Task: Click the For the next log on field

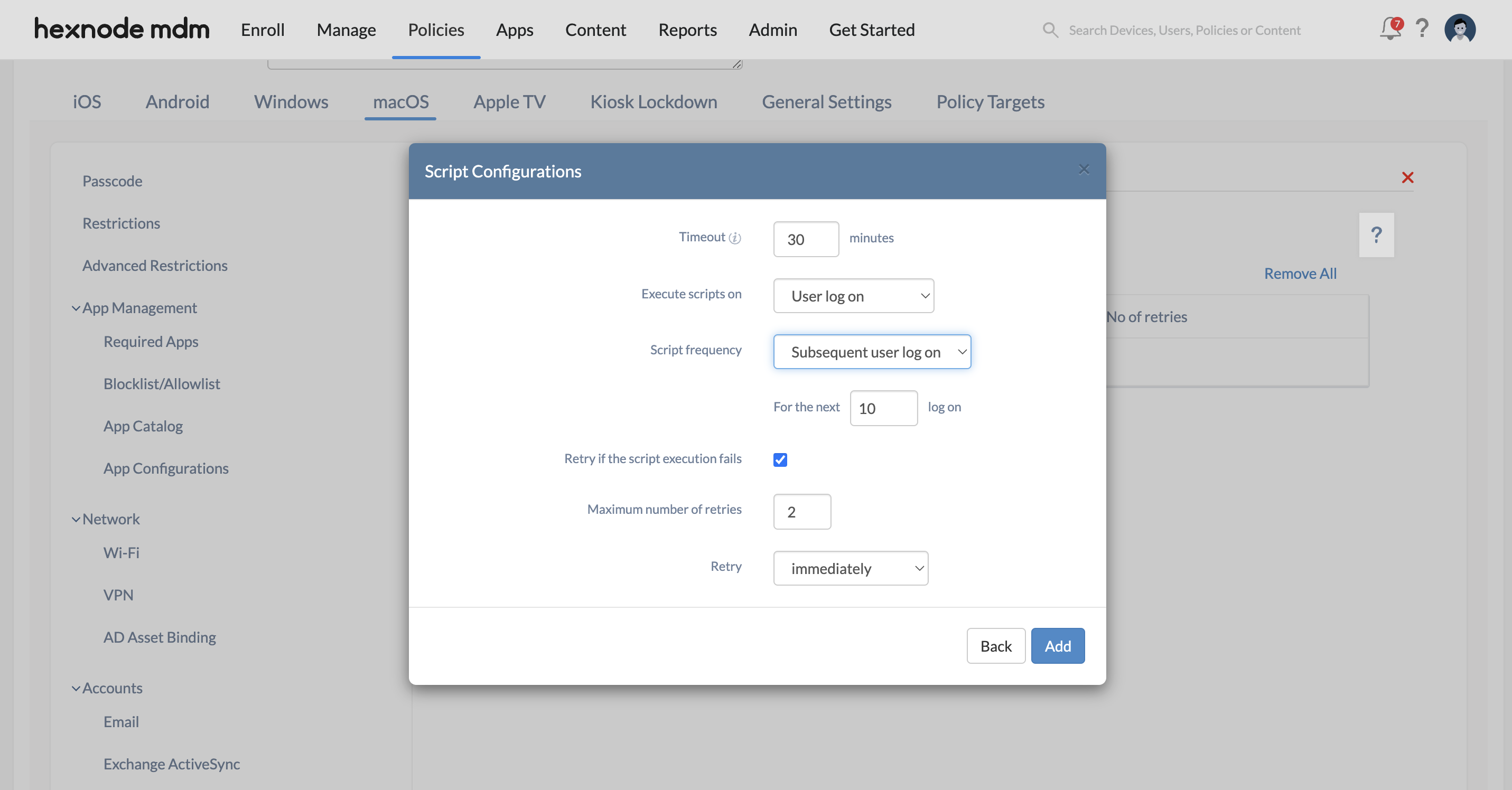Action: click(883, 408)
